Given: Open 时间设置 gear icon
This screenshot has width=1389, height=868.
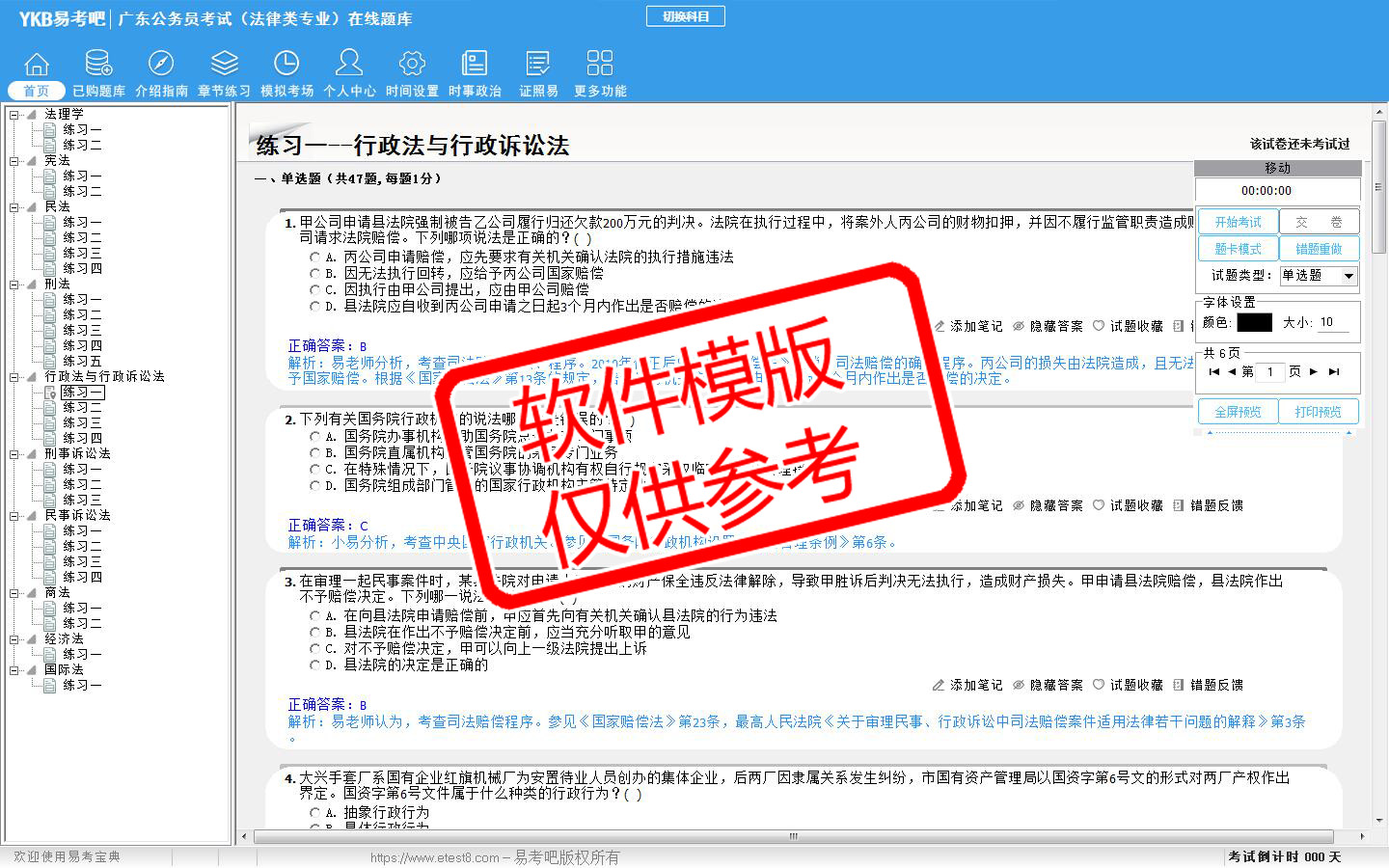Looking at the screenshot, I should (412, 65).
